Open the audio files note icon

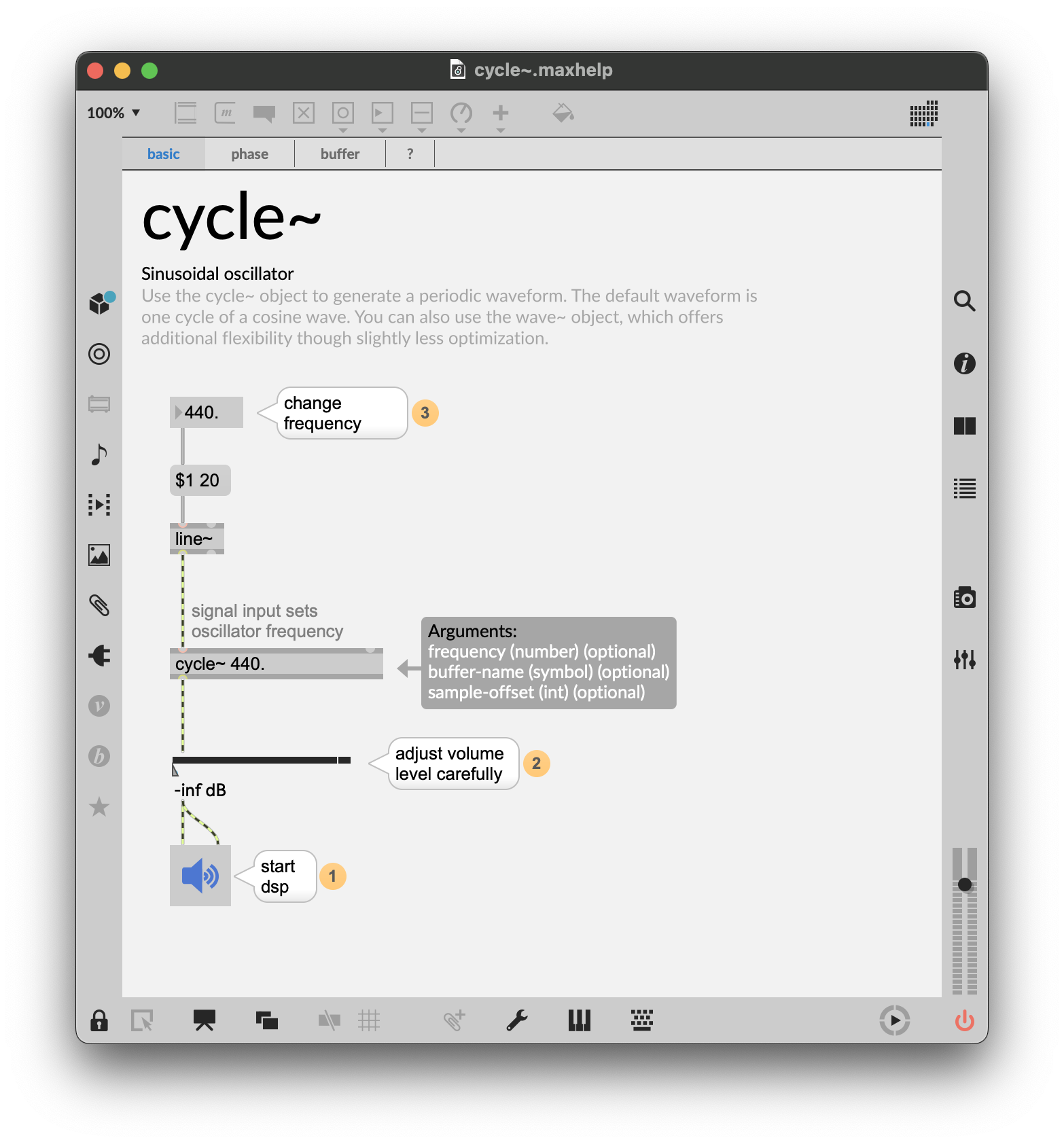point(99,454)
